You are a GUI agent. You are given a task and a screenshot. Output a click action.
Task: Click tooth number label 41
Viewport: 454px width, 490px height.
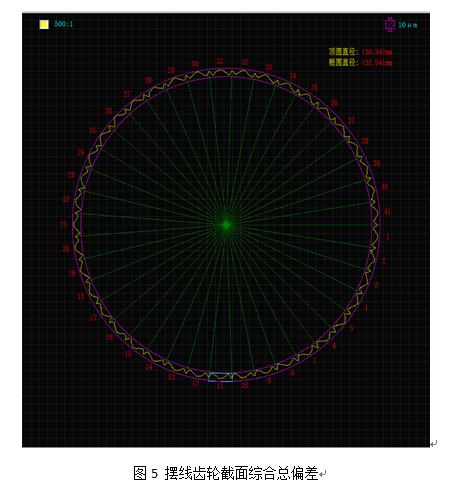coord(387,211)
